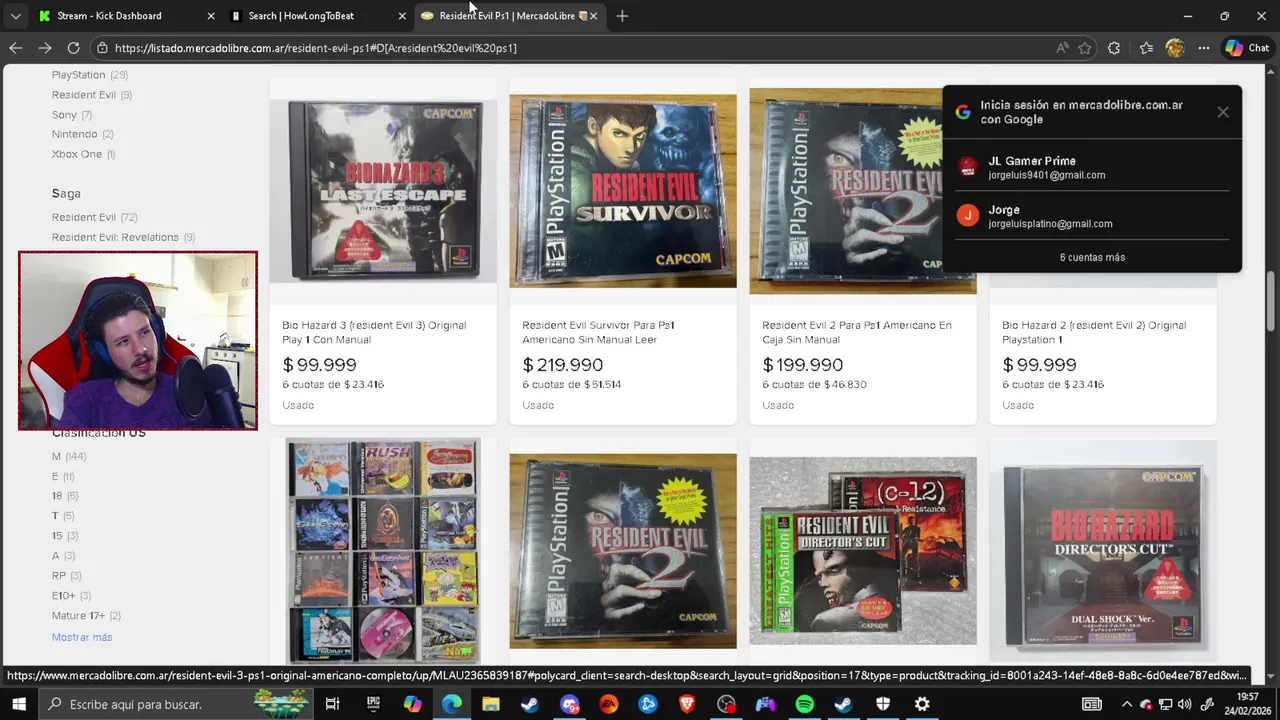This screenshot has width=1280, height=720.
Task: Expand the tab search dropdown
Action: click(15, 16)
